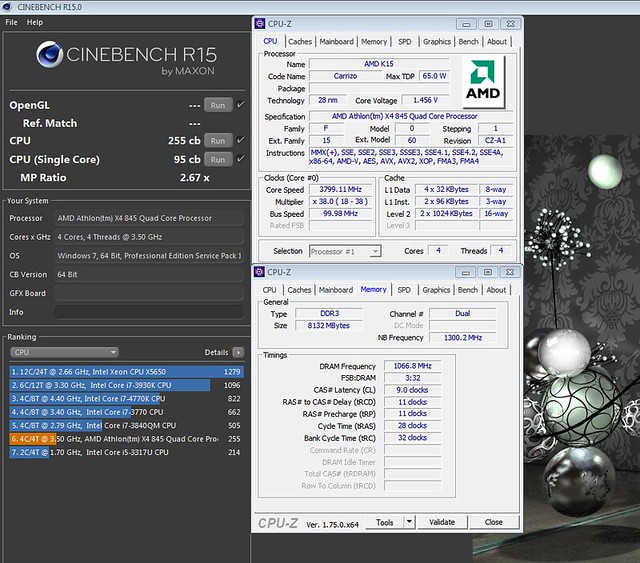
Task: Select ranking entry Intel Core i7-3840QM CPU
Action: (x=127, y=425)
